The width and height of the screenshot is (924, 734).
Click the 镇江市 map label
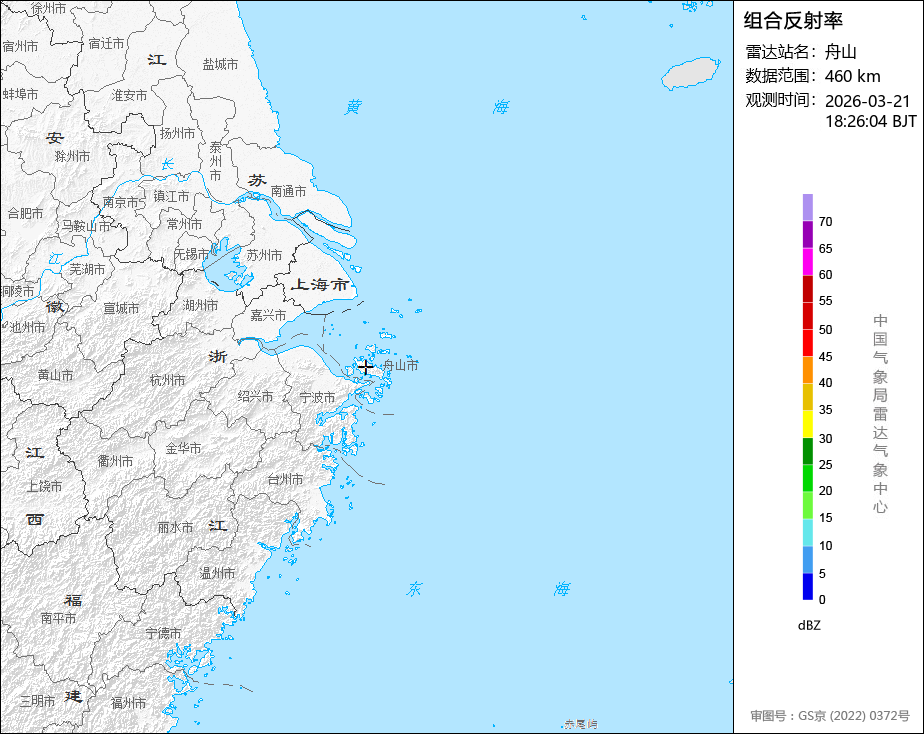tap(171, 196)
